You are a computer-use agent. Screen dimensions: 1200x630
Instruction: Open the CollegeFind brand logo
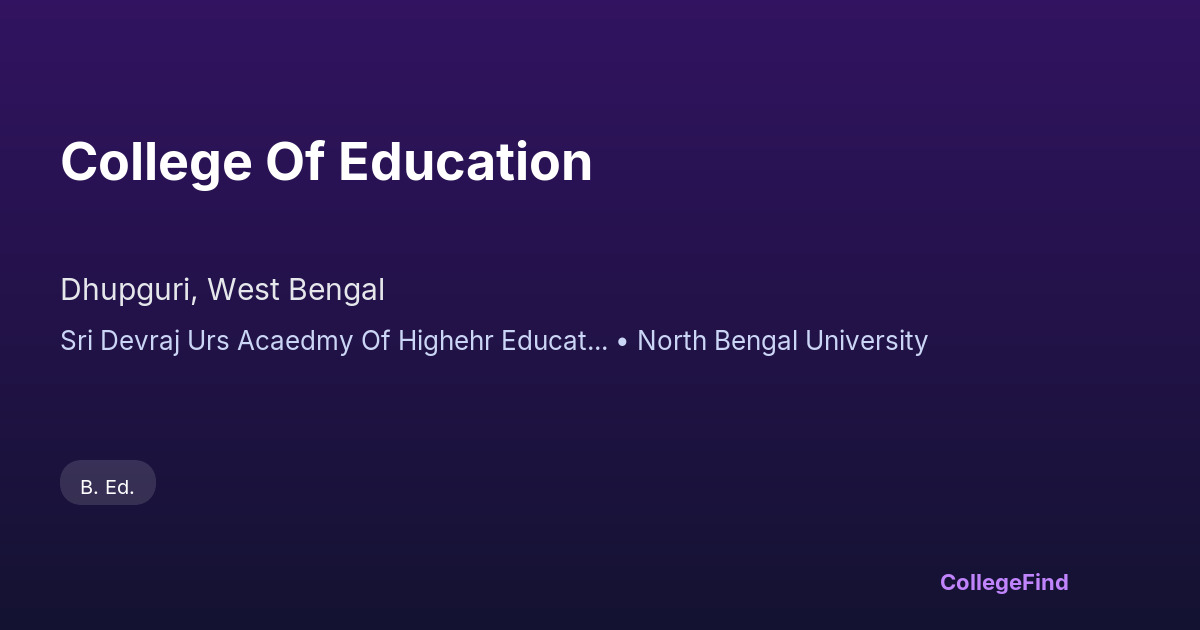click(1003, 582)
